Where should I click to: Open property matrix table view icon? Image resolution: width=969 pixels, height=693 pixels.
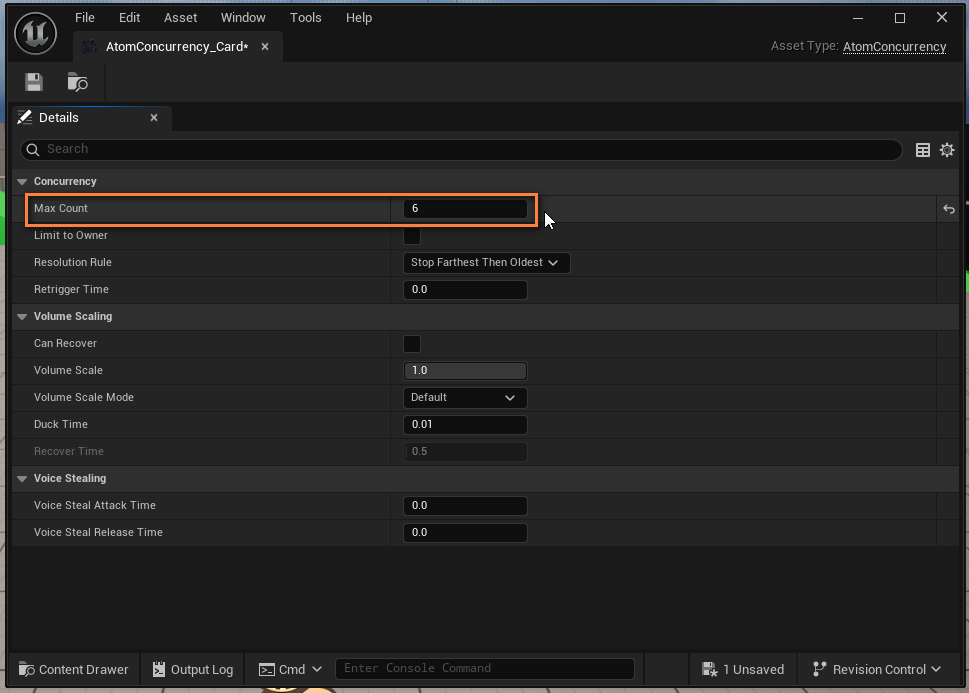tap(923, 150)
